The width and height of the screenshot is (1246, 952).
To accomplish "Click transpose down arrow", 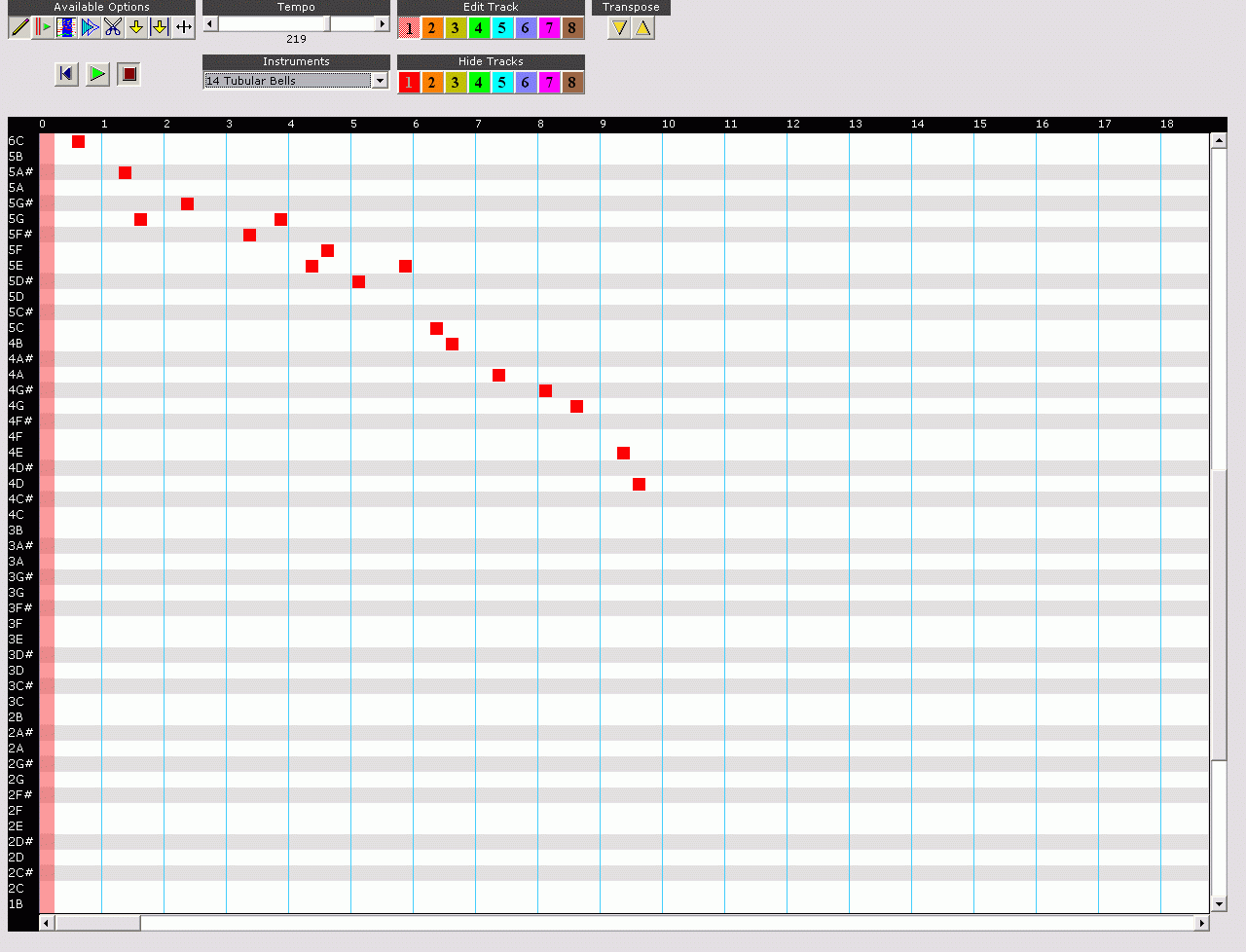I will point(620,28).
